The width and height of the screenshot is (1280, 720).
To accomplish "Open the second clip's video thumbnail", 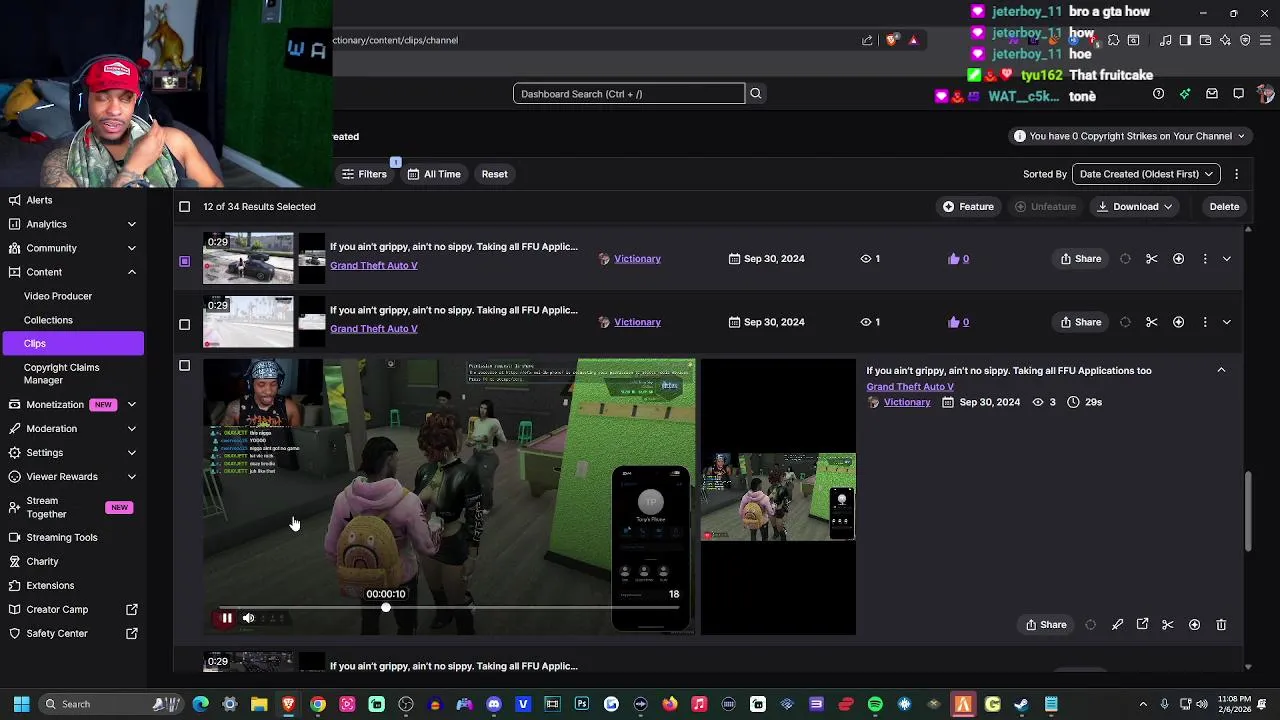I will coord(248,322).
